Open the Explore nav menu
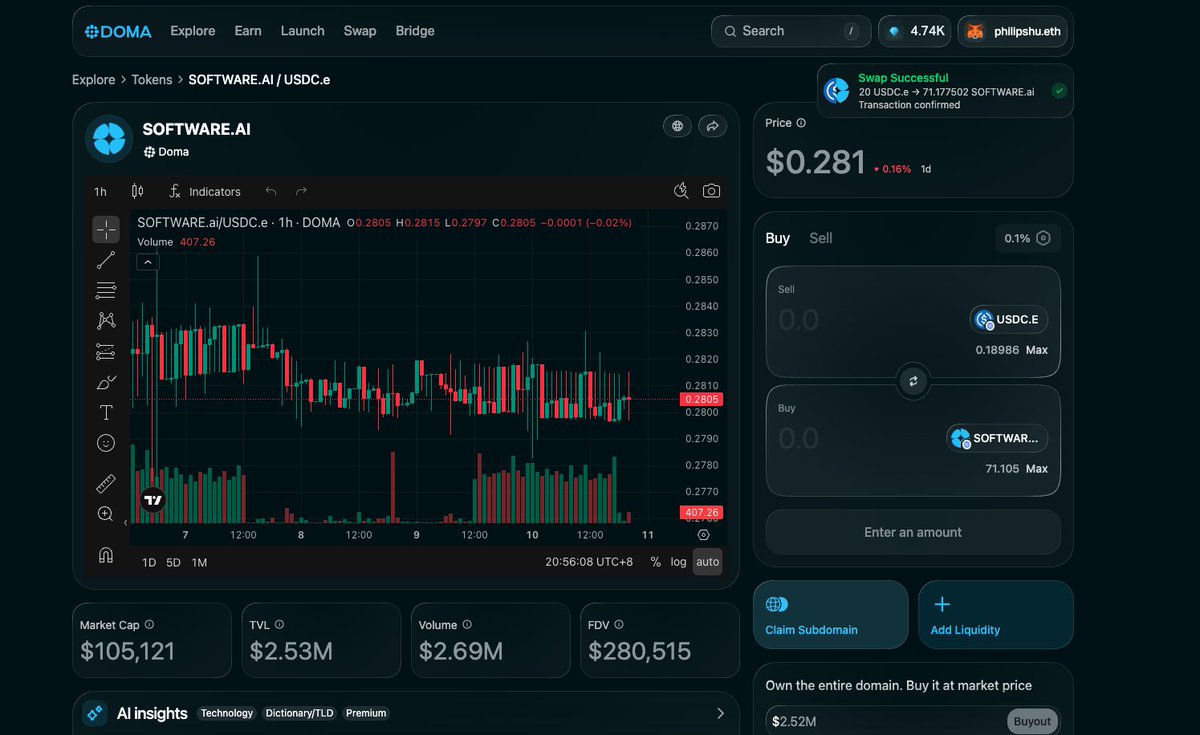 193,31
